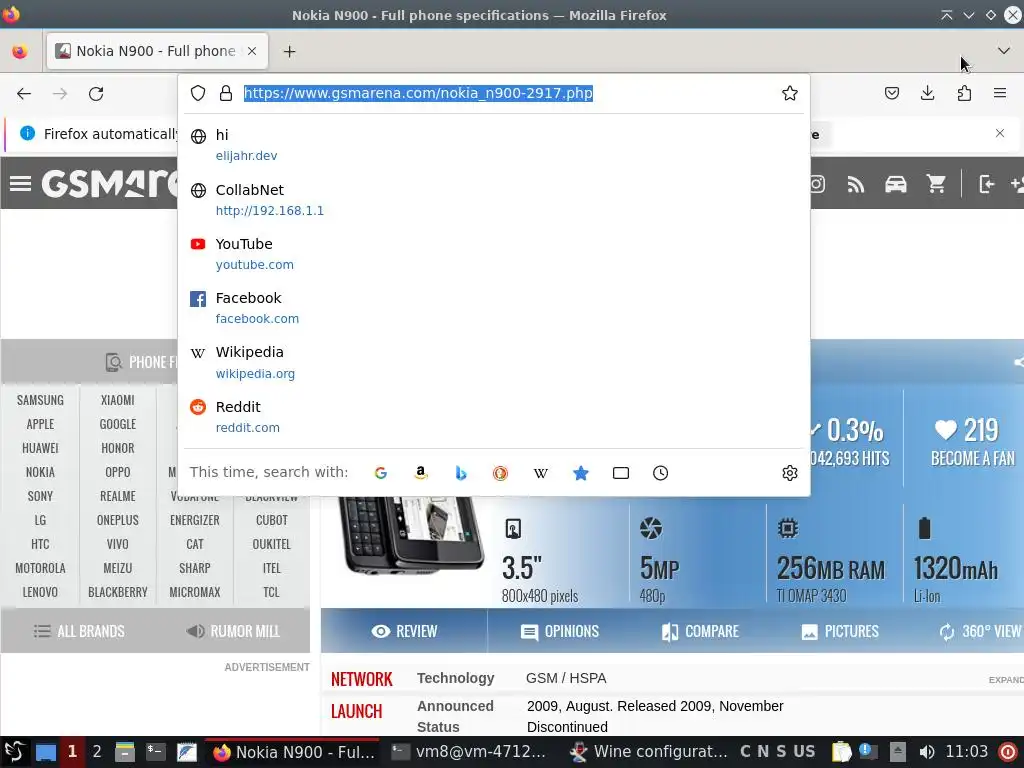Open the Pocket save icon
The image size is (1024, 768).
[x=891, y=93]
